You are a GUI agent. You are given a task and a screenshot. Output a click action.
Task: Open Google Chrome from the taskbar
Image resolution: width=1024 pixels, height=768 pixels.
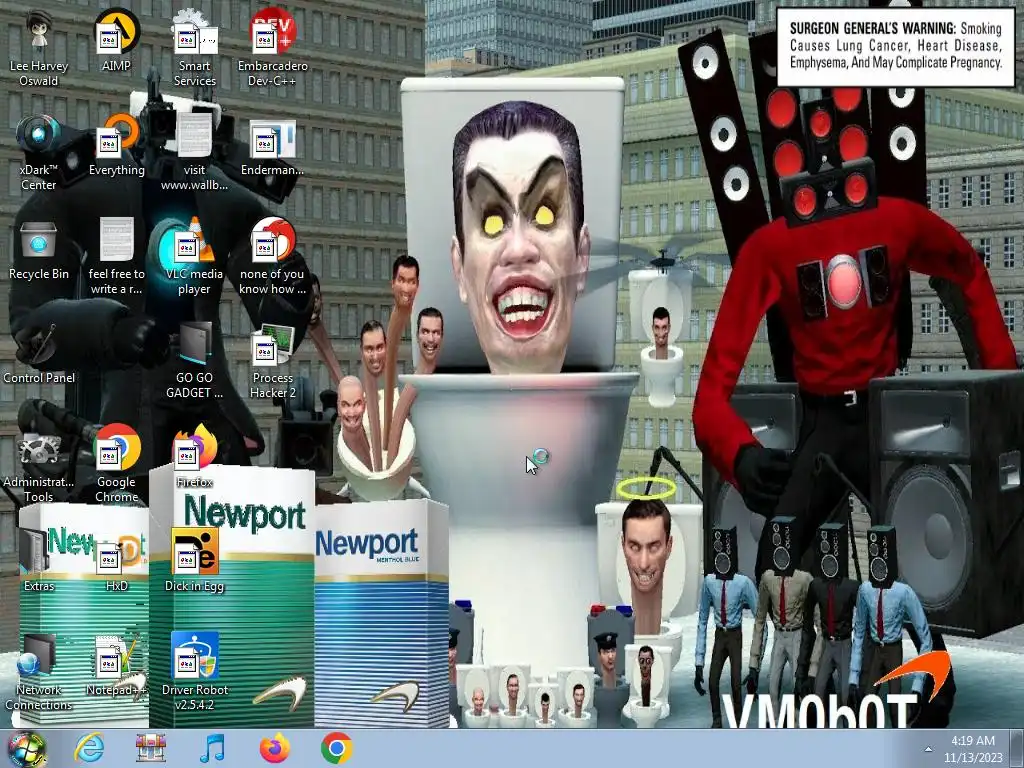click(x=337, y=748)
